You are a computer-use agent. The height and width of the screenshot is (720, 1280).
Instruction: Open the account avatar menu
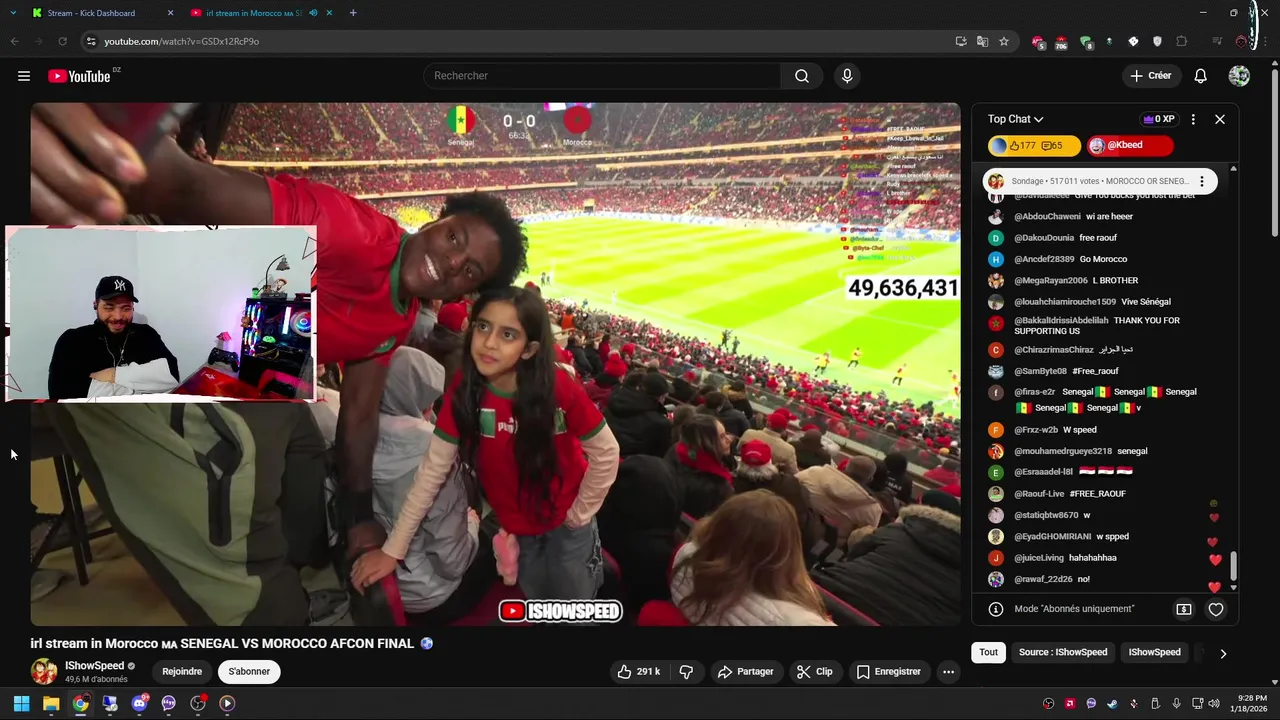pyautogui.click(x=1239, y=76)
